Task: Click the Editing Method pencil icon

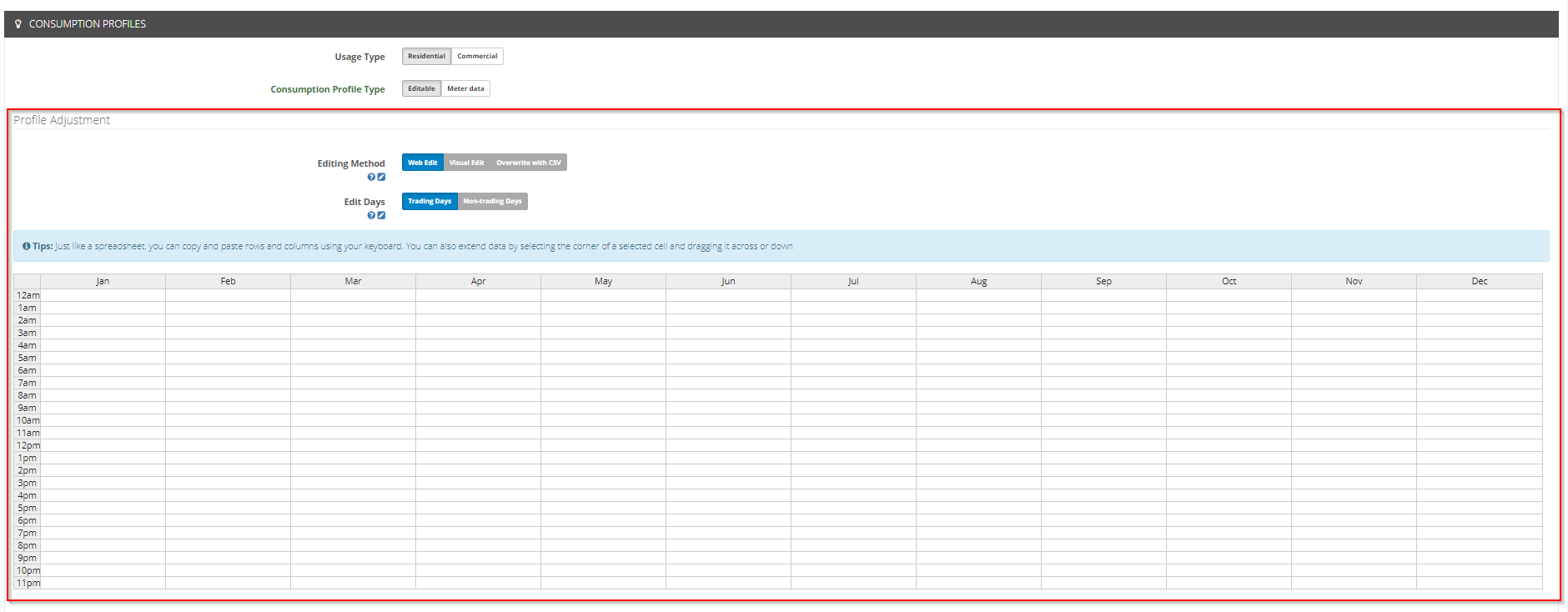Action: (x=381, y=177)
